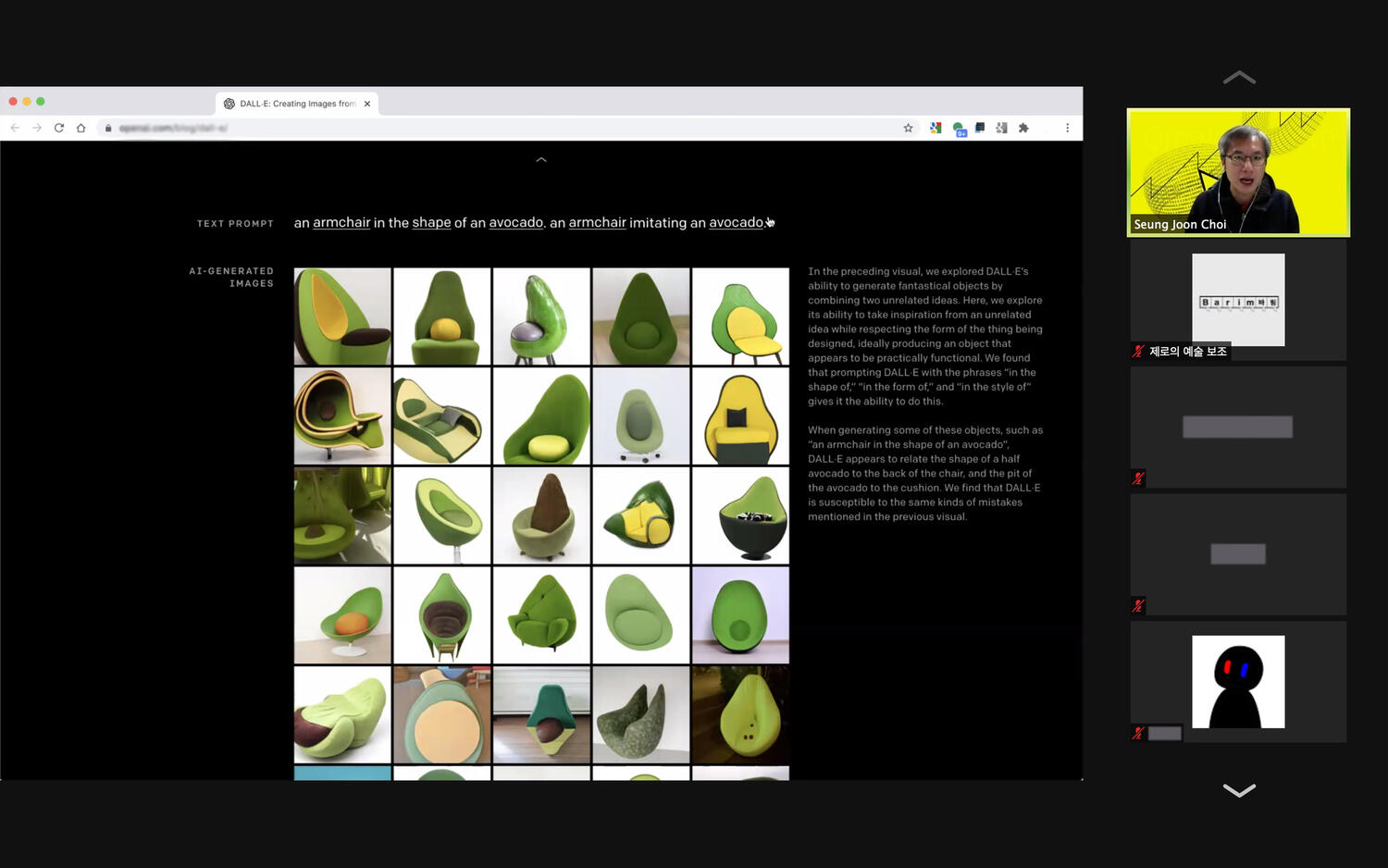Bookmark this page with the star icon
1388x868 pixels.
(x=908, y=128)
